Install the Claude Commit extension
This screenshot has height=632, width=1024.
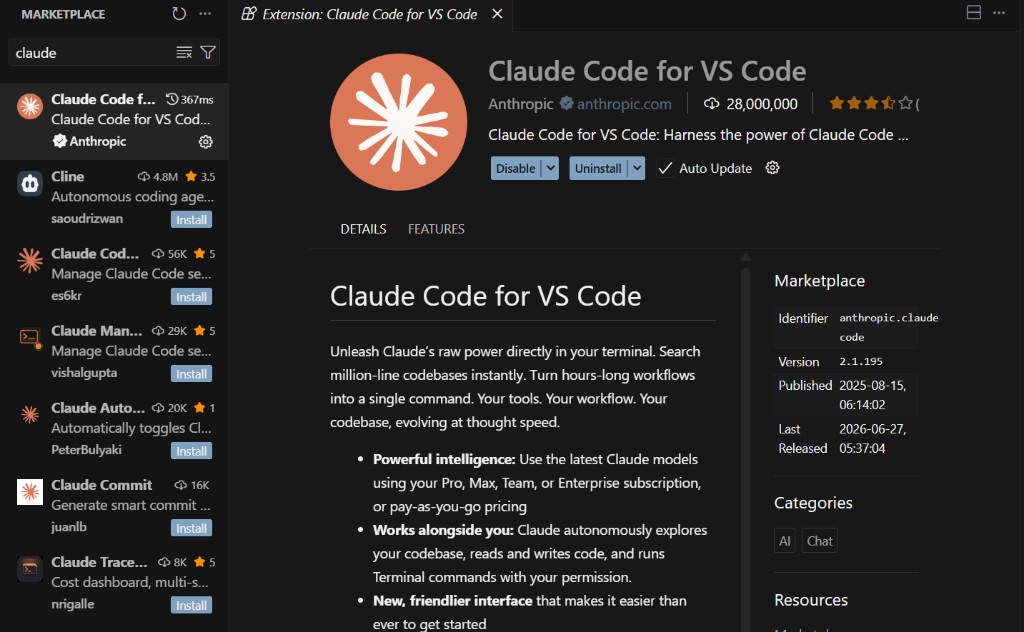click(x=191, y=528)
